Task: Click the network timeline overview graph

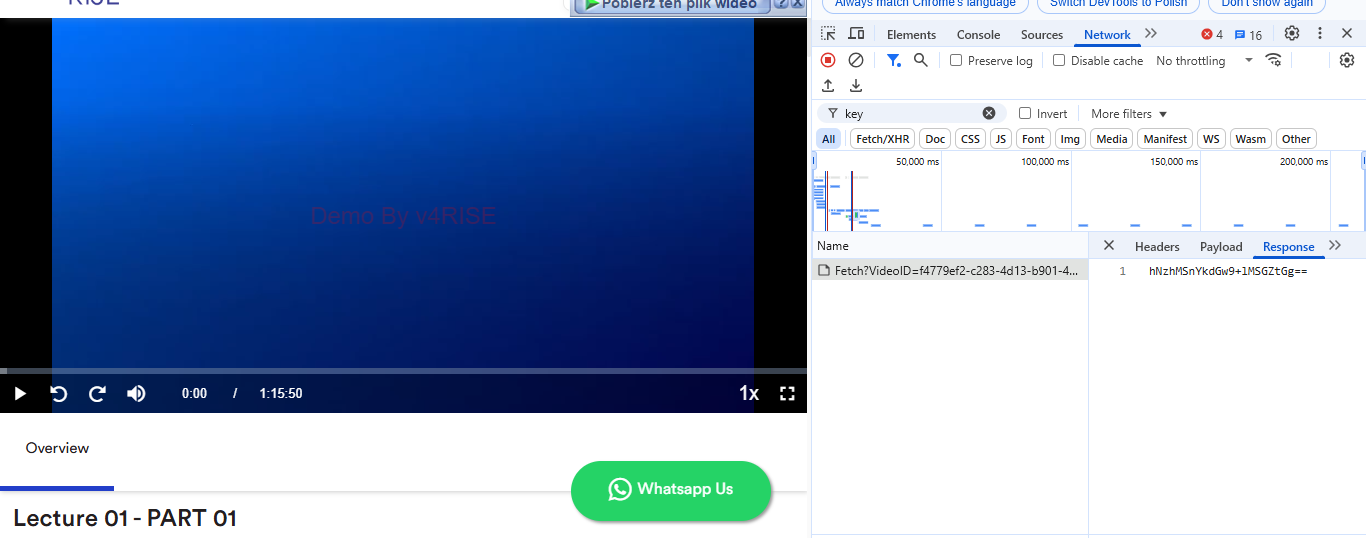Action: point(1088,191)
